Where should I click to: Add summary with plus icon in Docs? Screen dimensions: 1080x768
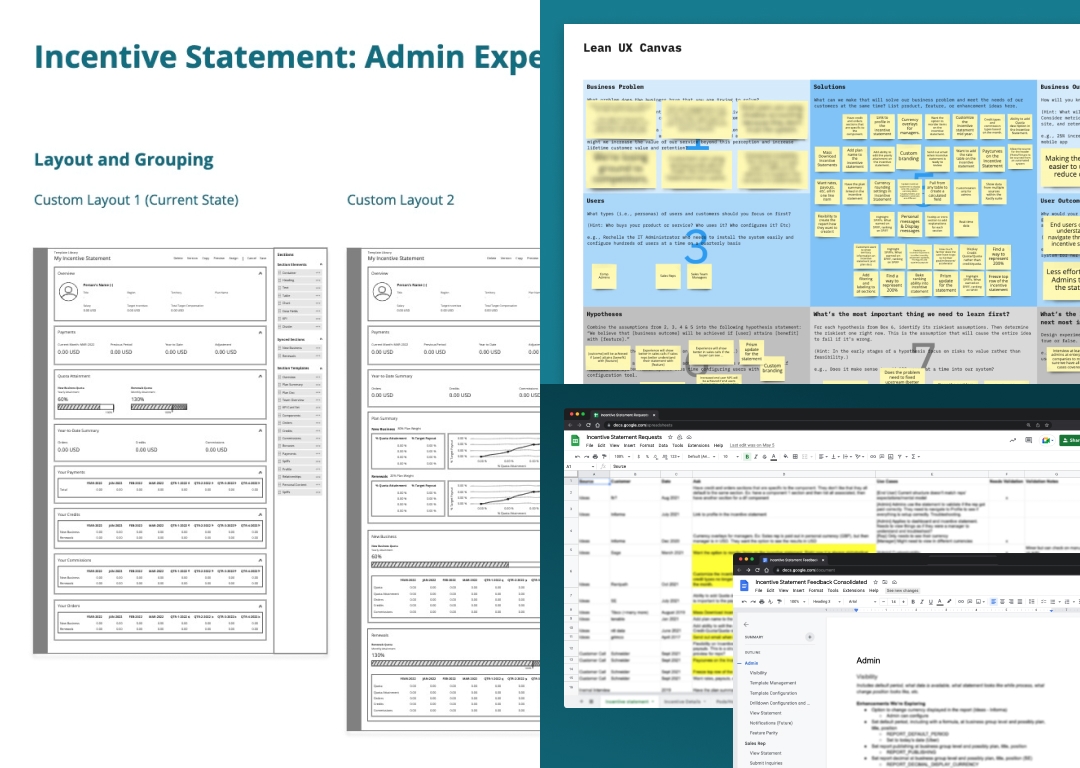[810, 637]
